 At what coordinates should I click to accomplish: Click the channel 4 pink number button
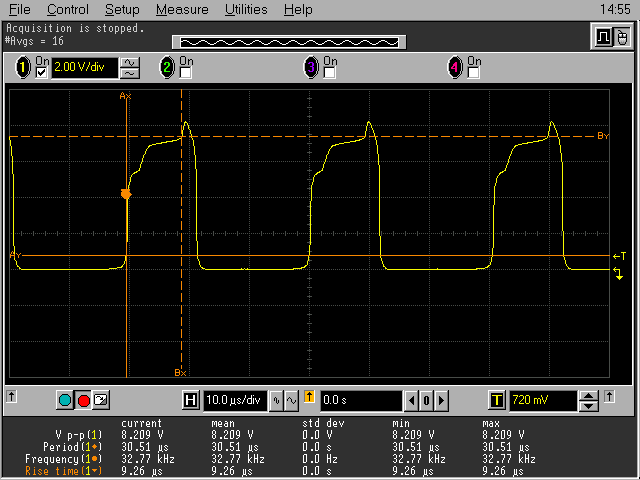[455, 67]
